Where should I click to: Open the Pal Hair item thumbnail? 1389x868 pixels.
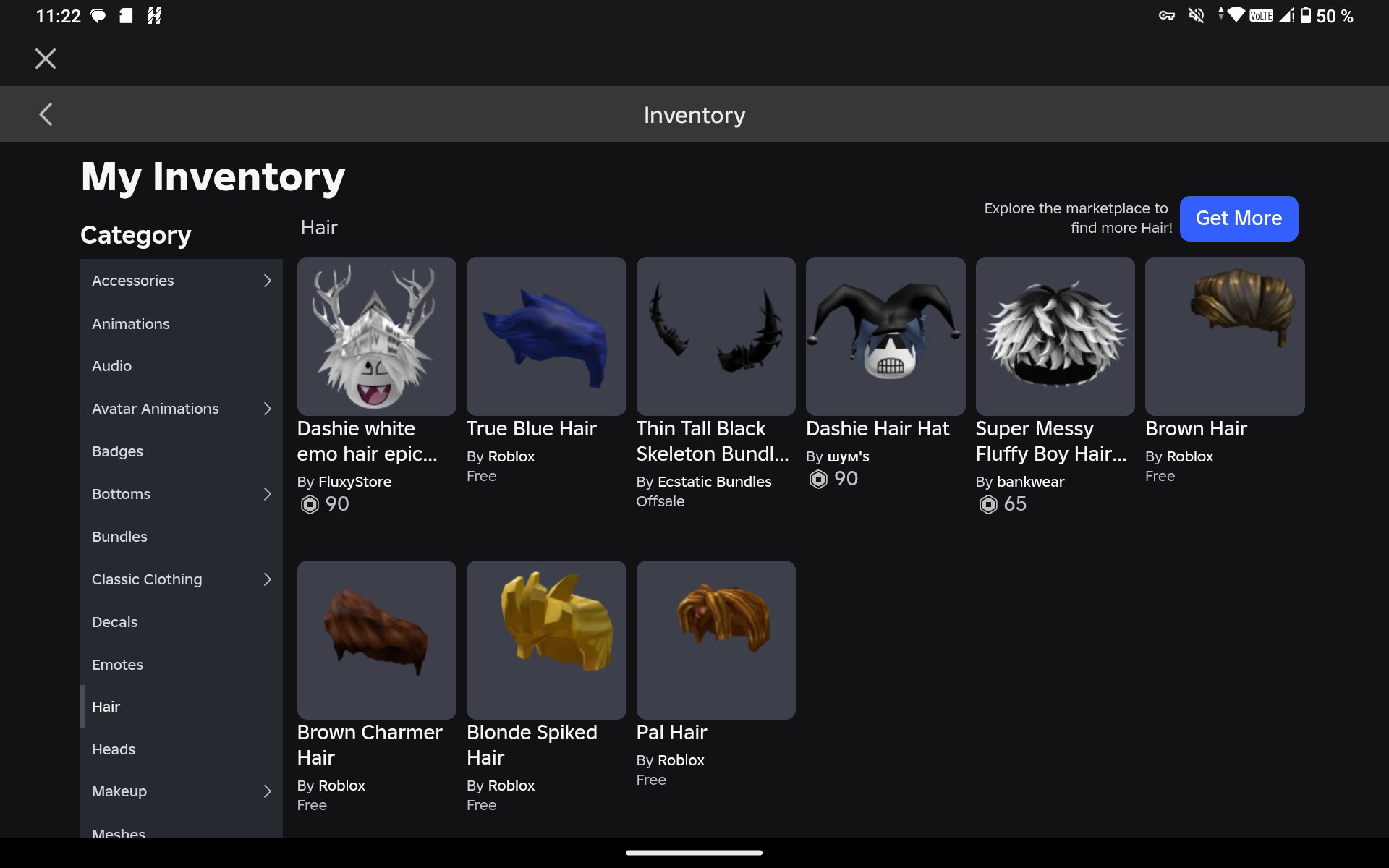tap(716, 640)
